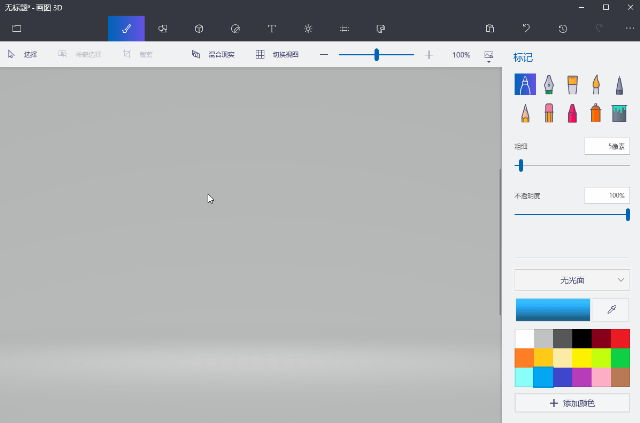
Task: Pick the dark gray swatch
Action: pyautogui.click(x=562, y=339)
